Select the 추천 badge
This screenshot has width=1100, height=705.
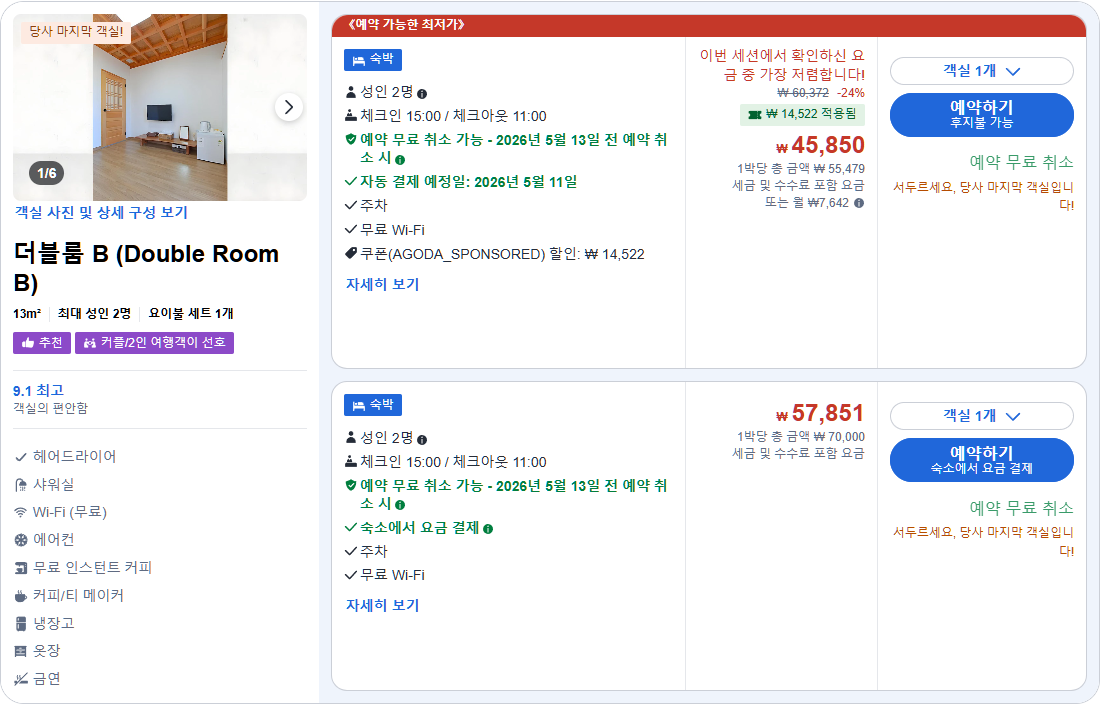click(41, 342)
